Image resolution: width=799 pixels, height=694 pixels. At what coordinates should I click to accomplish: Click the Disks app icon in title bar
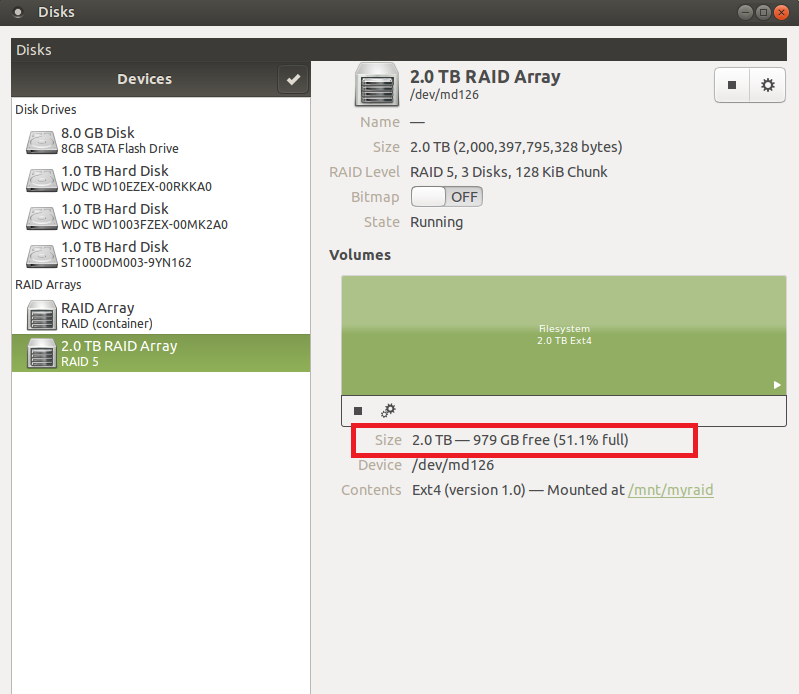click(x=18, y=12)
